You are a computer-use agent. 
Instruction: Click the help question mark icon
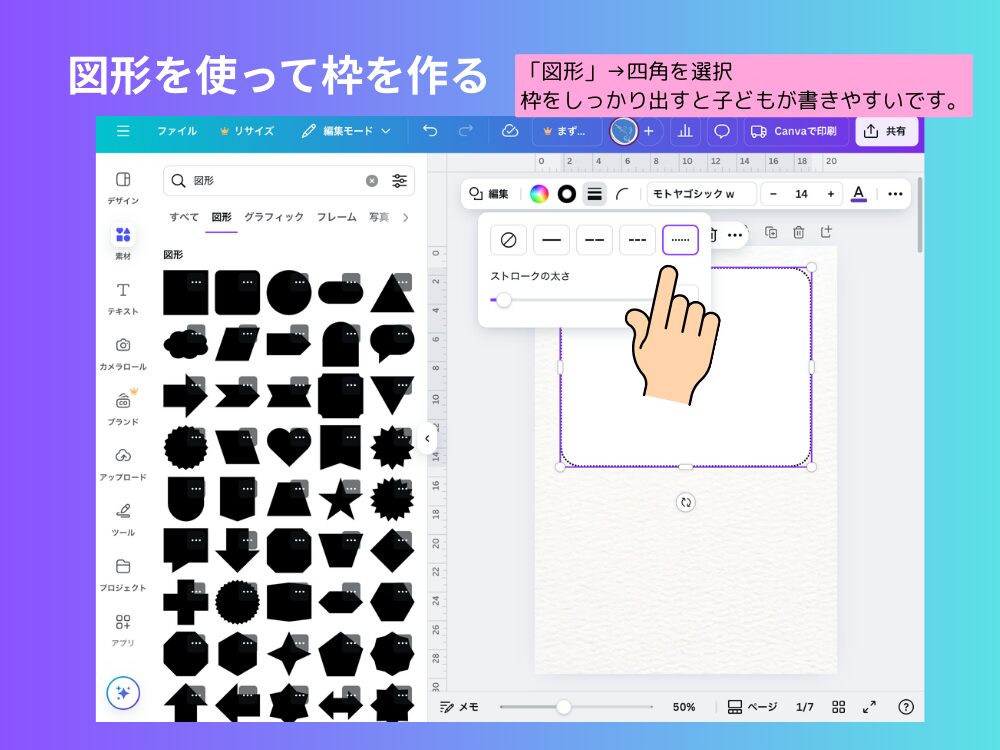click(906, 707)
